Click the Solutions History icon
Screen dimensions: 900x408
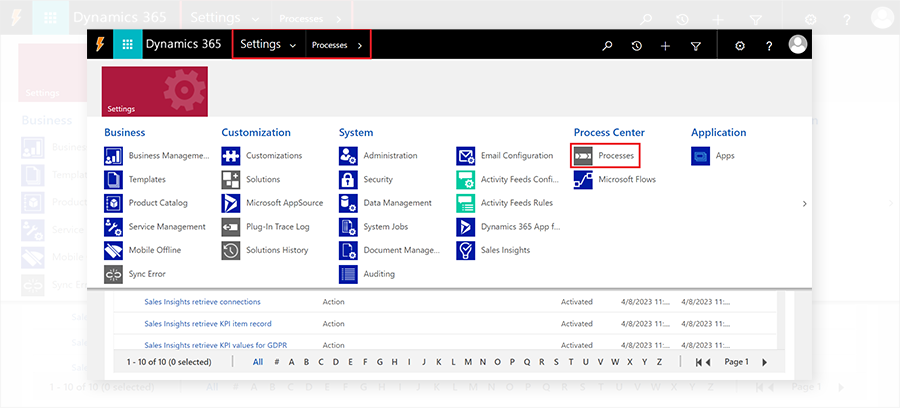(231, 250)
